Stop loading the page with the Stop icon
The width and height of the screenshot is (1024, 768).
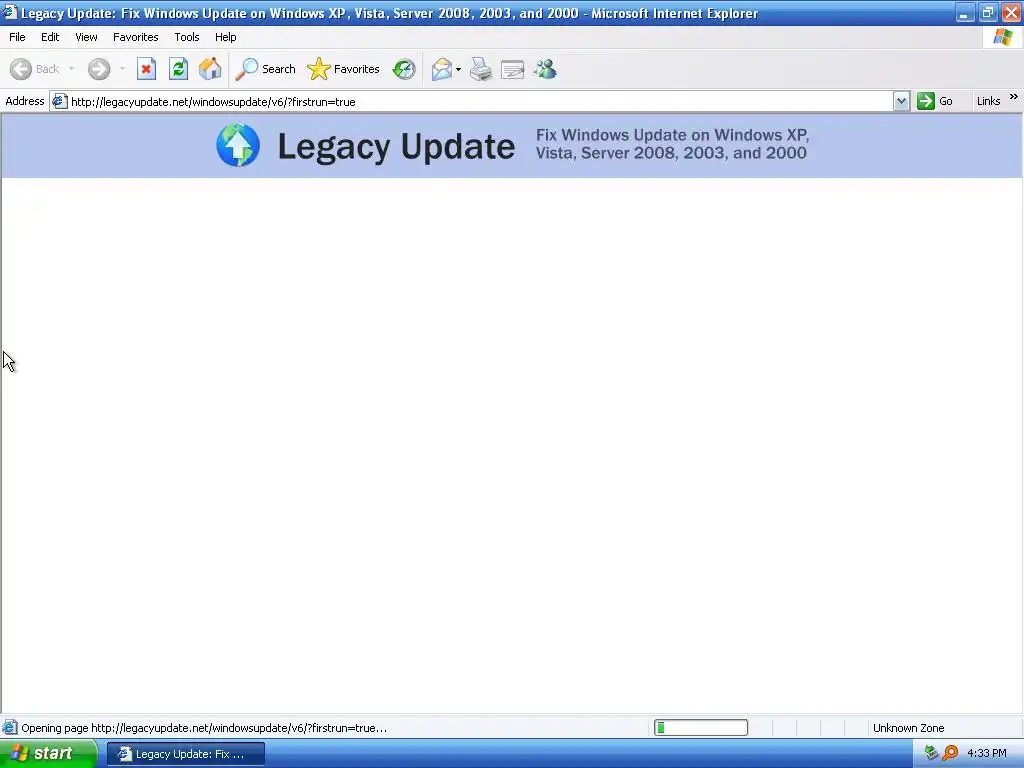pyautogui.click(x=146, y=69)
